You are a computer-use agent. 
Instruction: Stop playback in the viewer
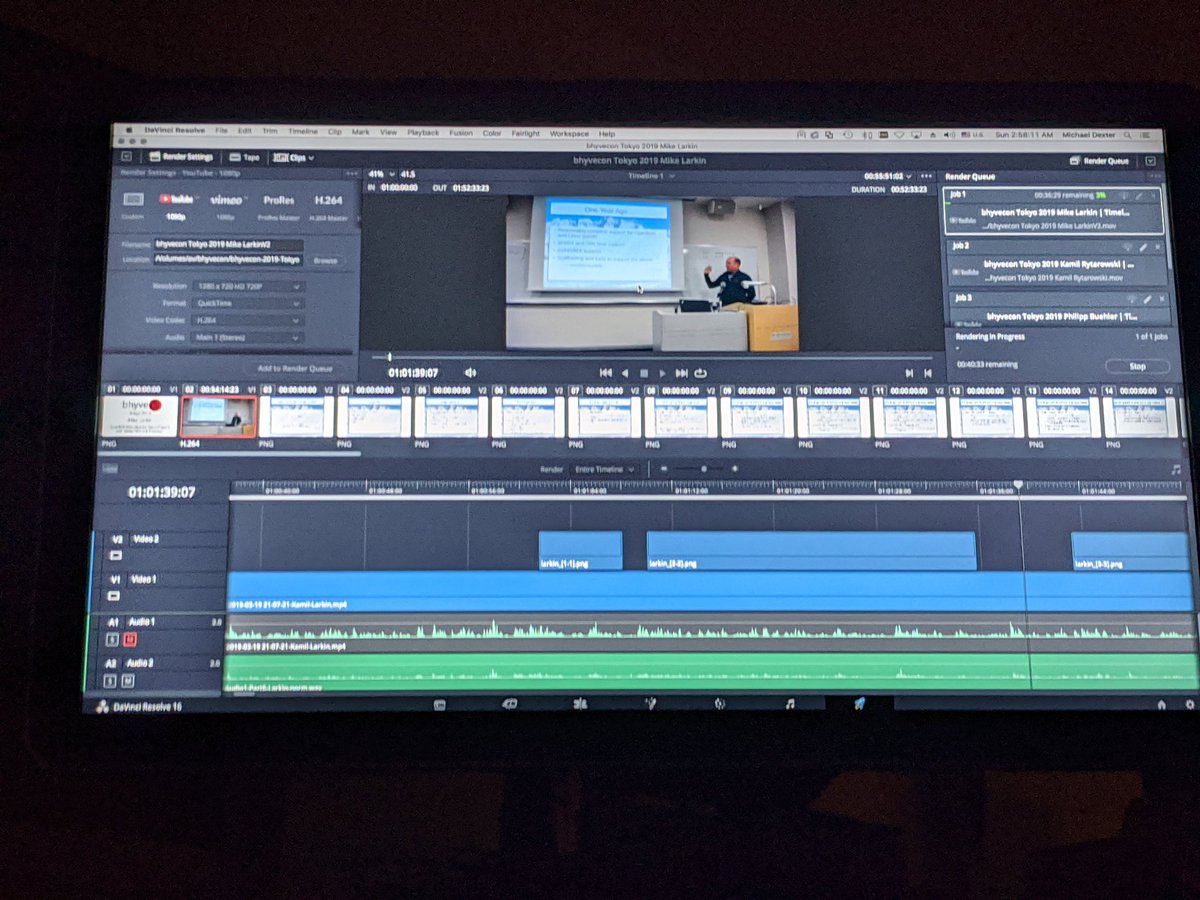tap(644, 373)
